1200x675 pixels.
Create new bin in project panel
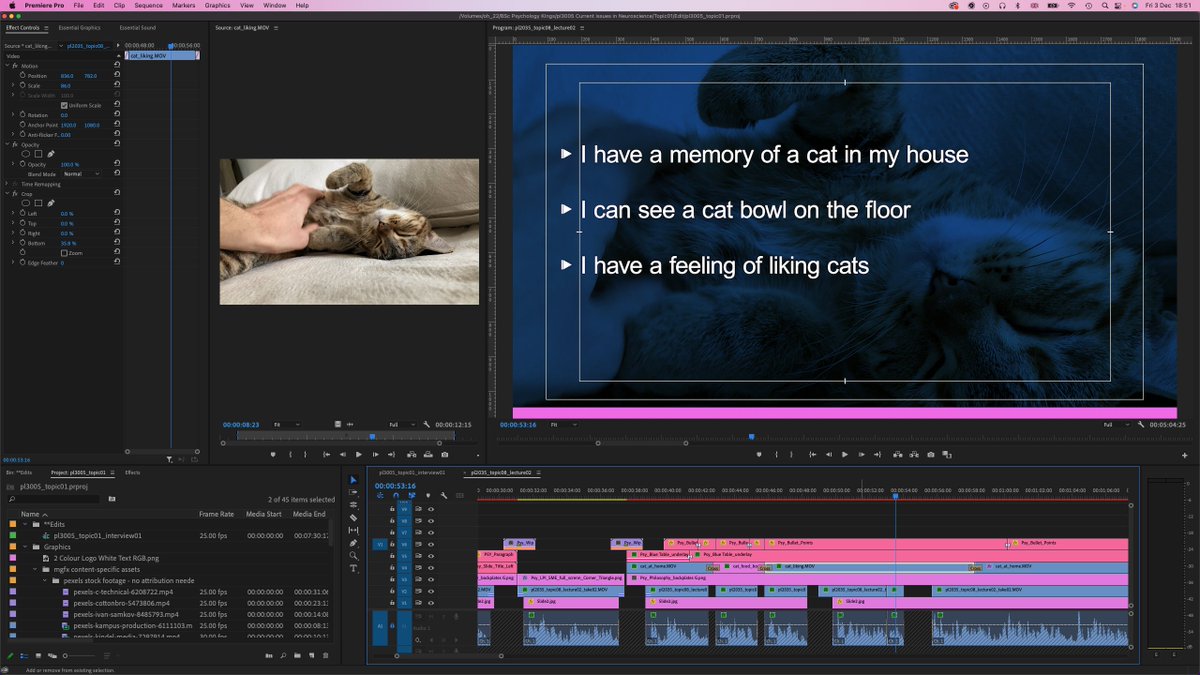point(298,655)
